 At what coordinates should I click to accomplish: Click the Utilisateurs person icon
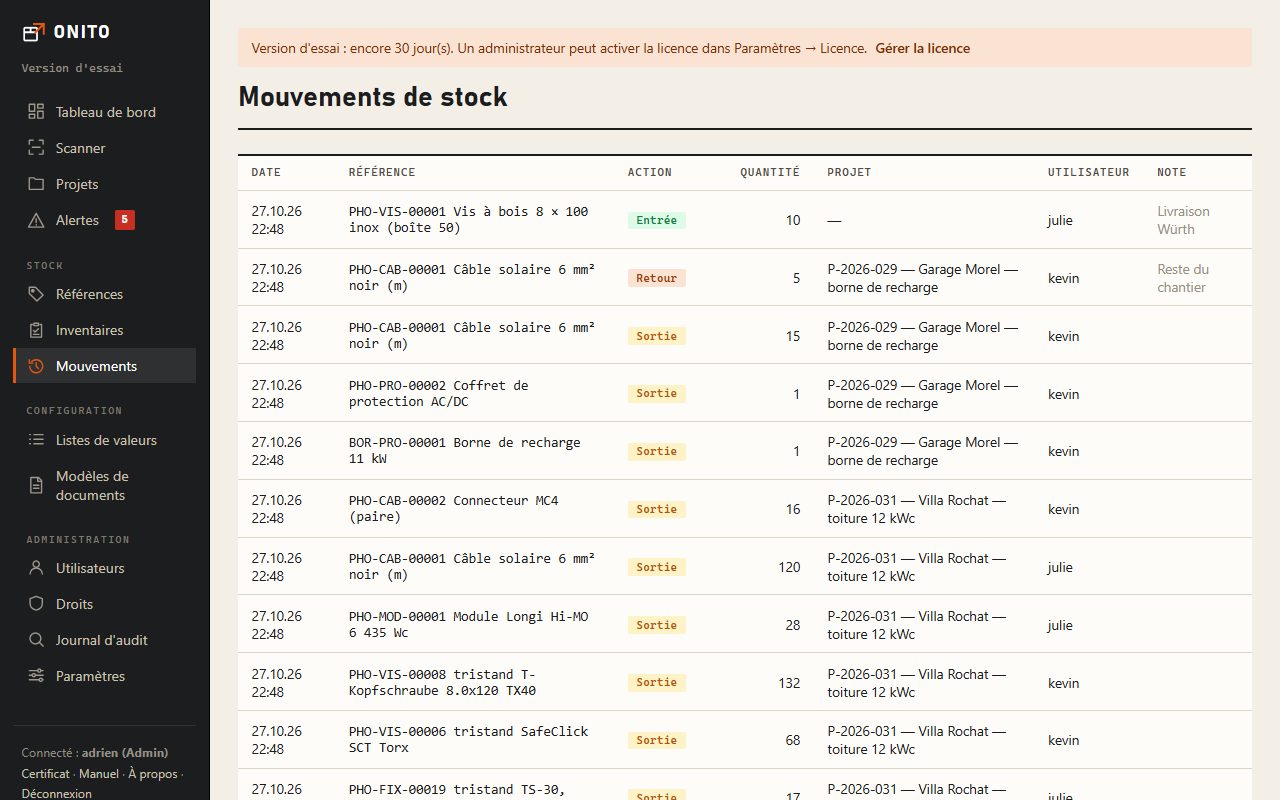pyautogui.click(x=36, y=568)
